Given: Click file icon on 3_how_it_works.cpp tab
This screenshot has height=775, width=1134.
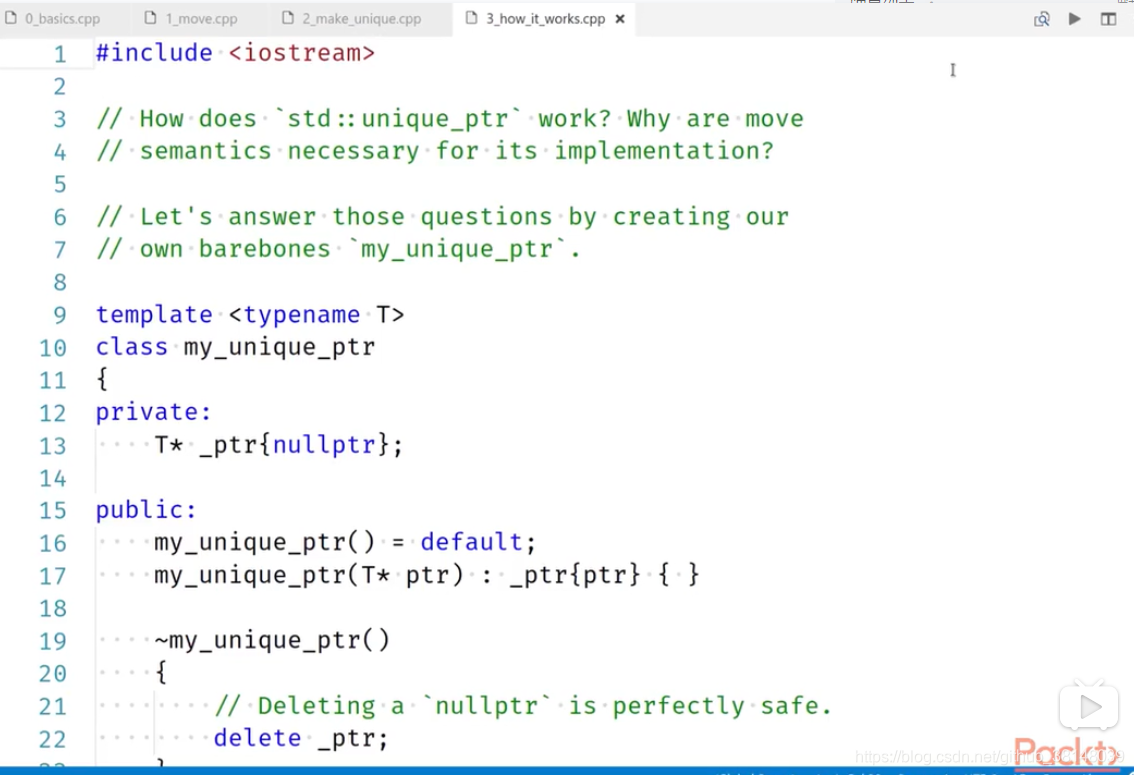Looking at the screenshot, I should 472,17.
